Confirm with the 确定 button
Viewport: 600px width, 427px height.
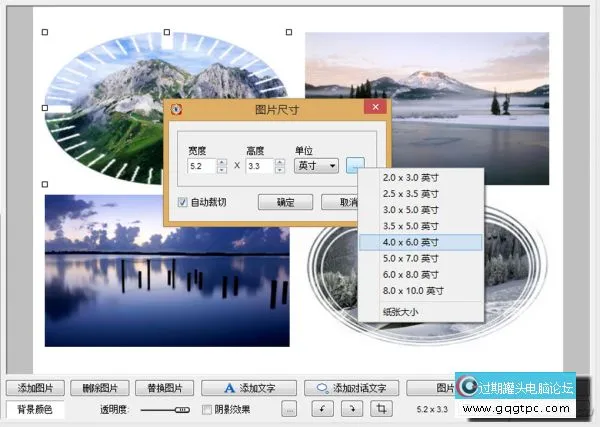click(x=285, y=202)
